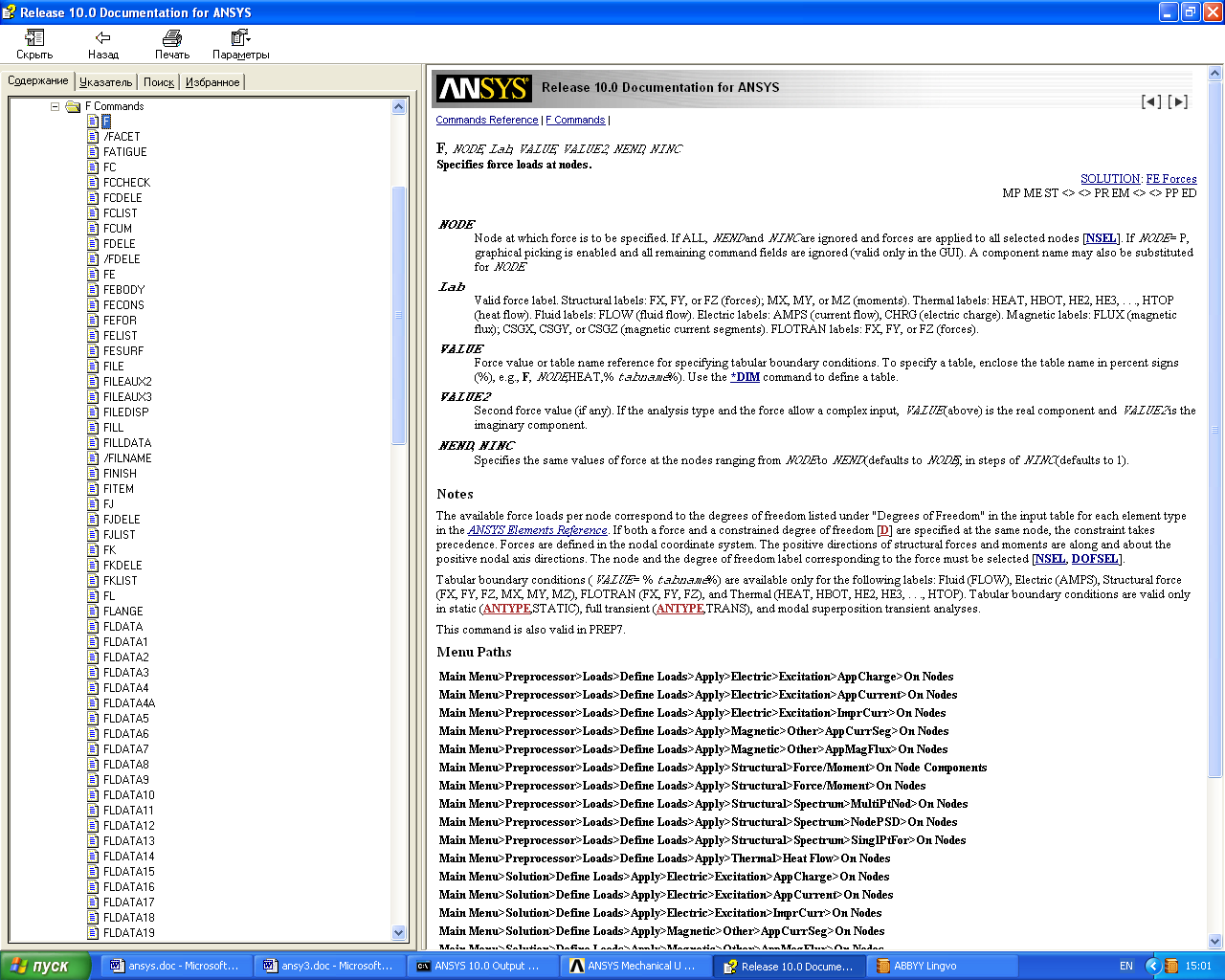The image size is (1225, 980).
Task: Go to previous page using left arrow icon
Action: [x=1151, y=101]
